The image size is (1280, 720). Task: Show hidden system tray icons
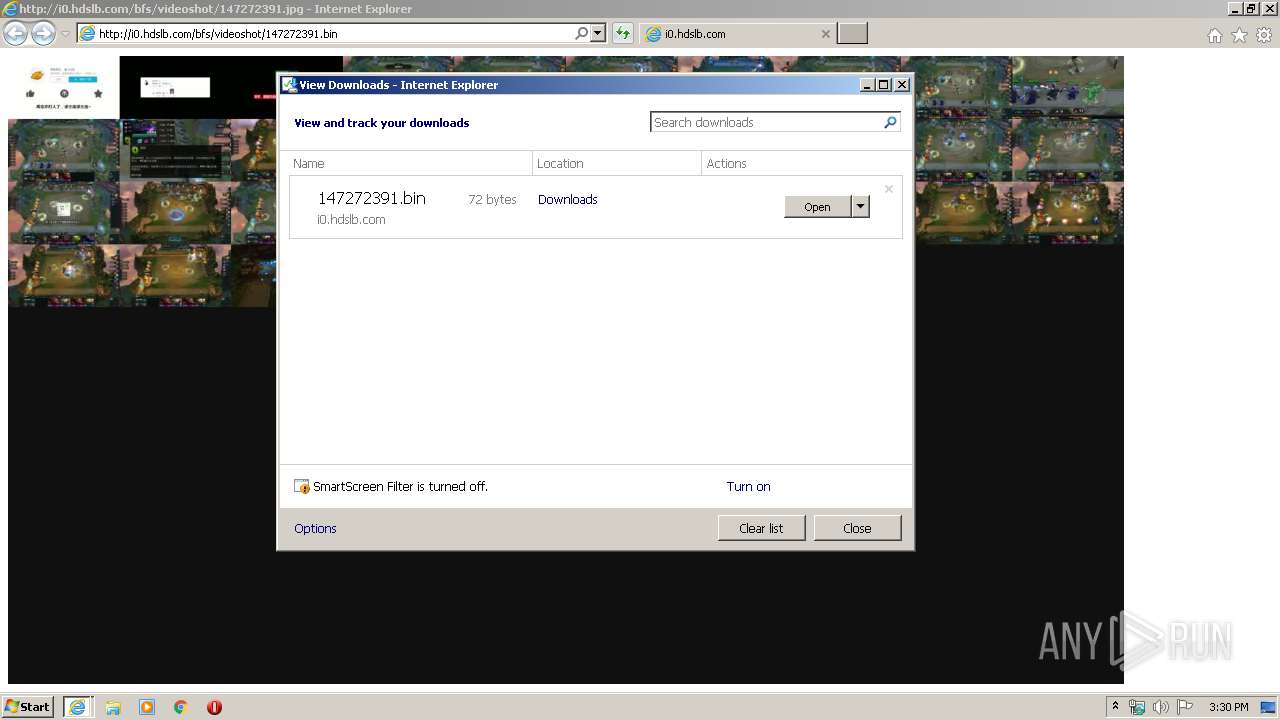pyautogui.click(x=1115, y=707)
